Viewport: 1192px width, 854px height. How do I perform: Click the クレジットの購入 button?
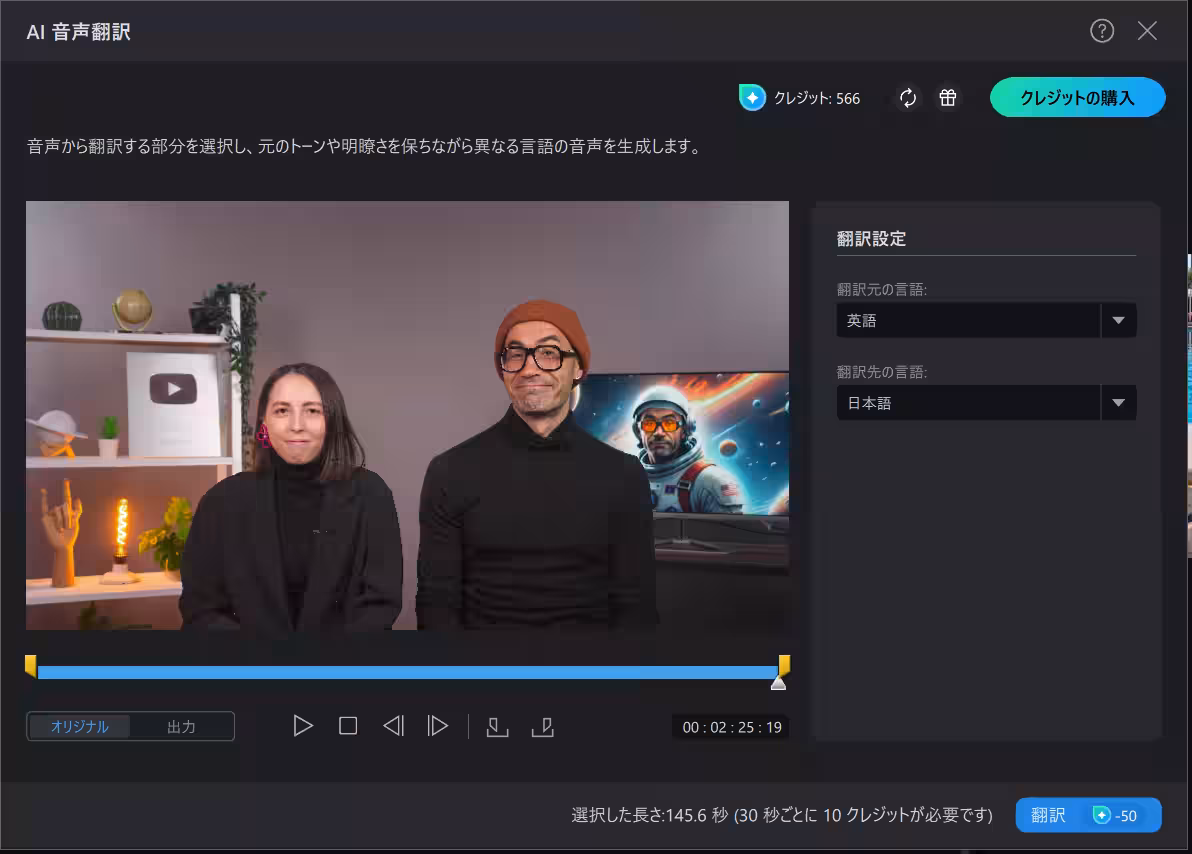click(1077, 98)
